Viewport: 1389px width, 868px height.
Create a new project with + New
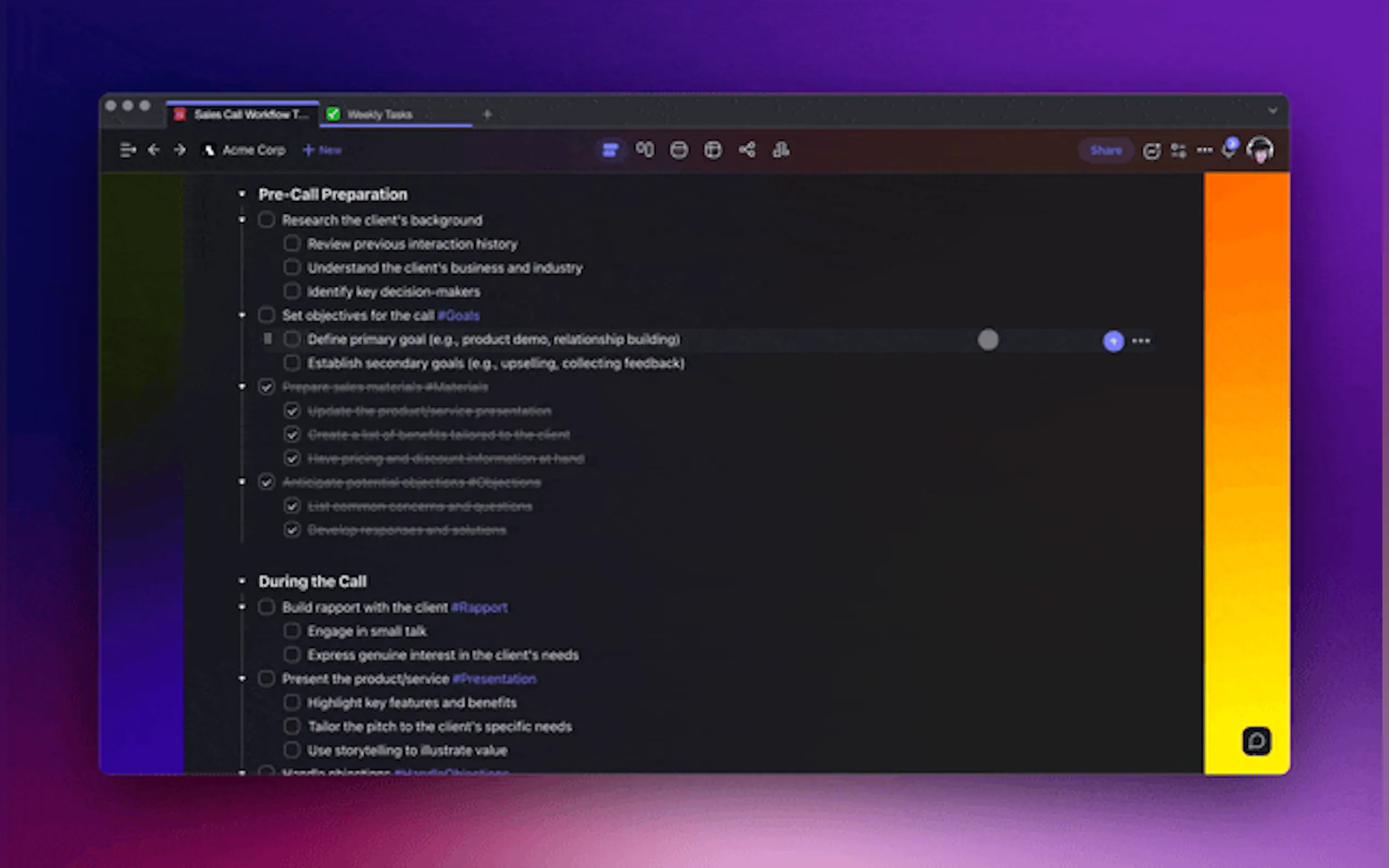click(x=322, y=150)
